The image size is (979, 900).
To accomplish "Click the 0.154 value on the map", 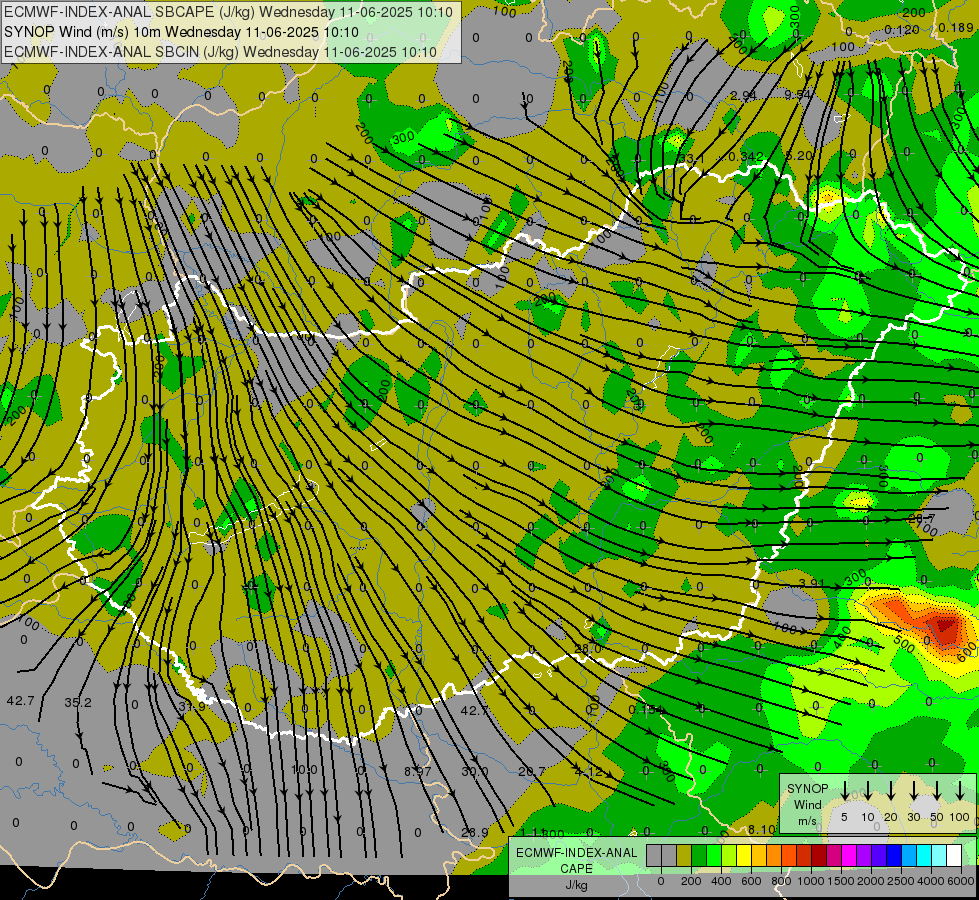I will click(646, 710).
